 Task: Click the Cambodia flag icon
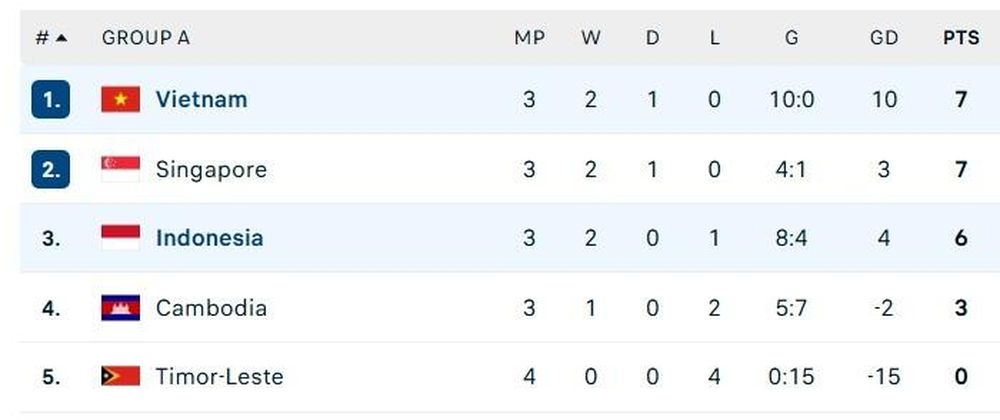coord(121,308)
